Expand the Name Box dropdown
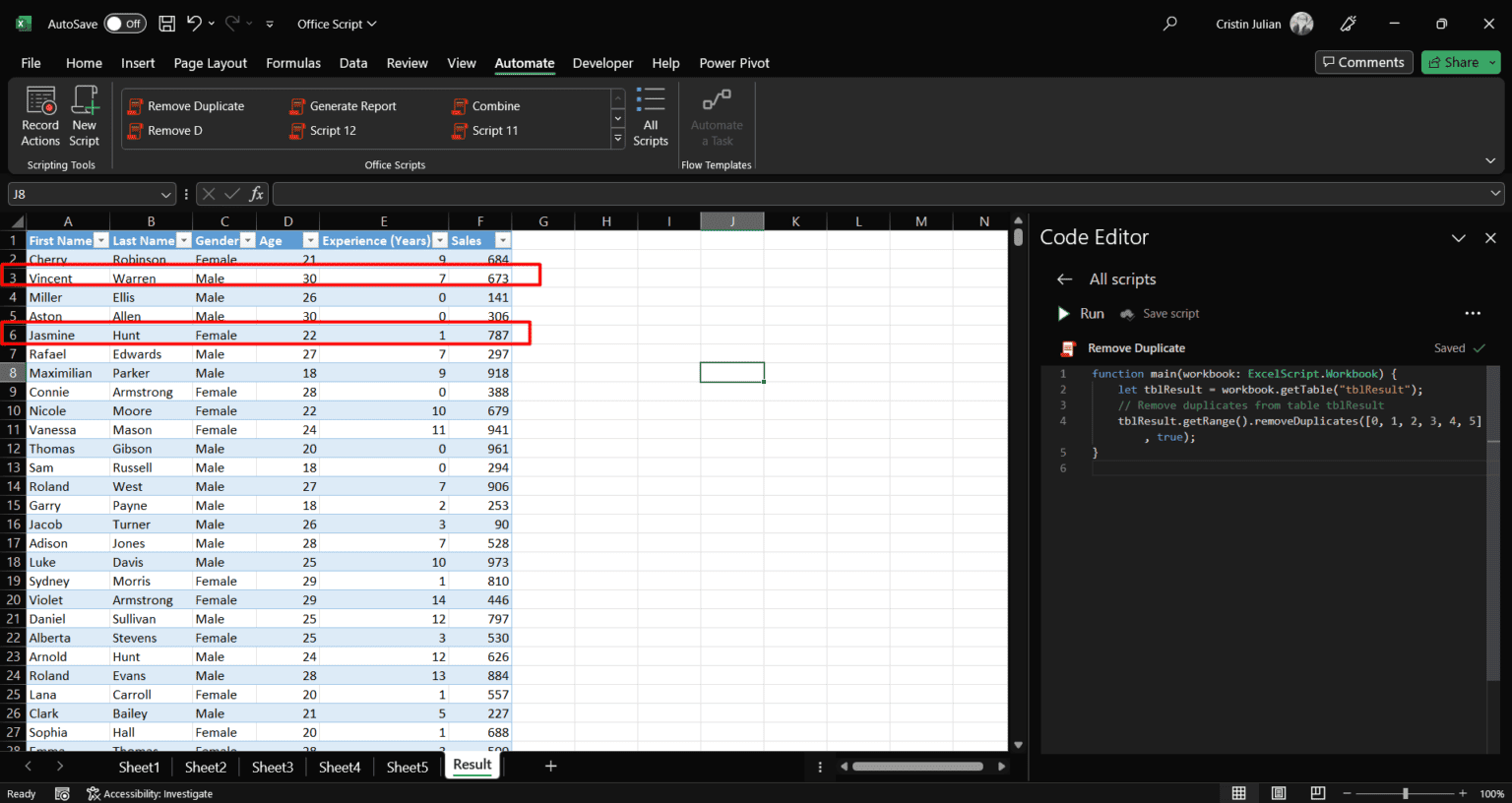 click(163, 193)
